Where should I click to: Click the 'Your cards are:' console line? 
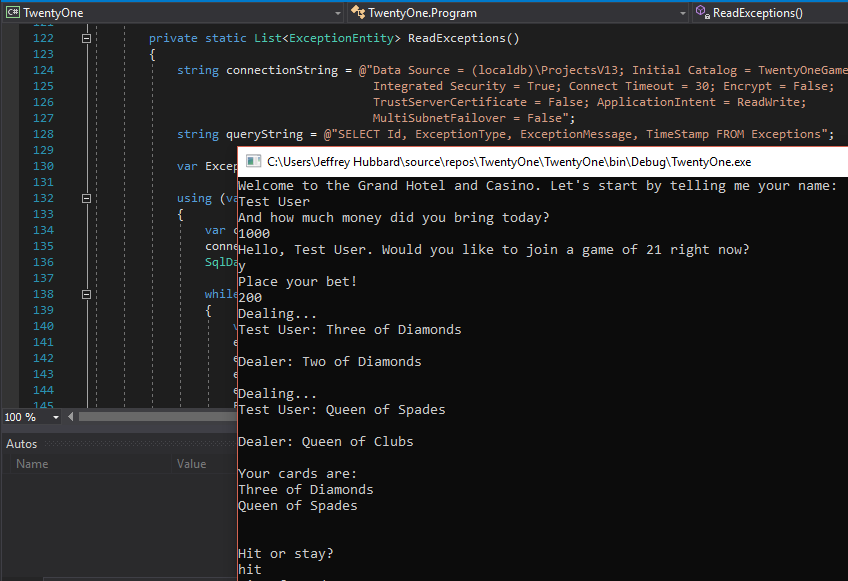297,474
